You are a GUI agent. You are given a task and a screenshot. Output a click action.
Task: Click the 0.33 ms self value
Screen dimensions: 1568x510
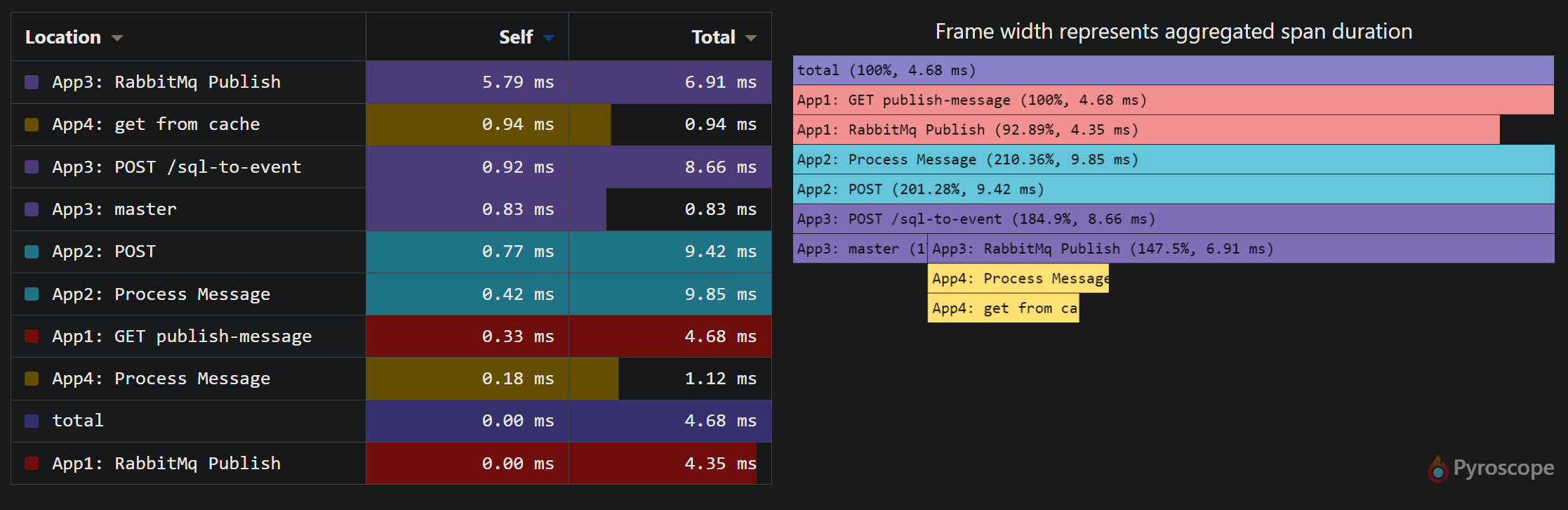pos(518,336)
